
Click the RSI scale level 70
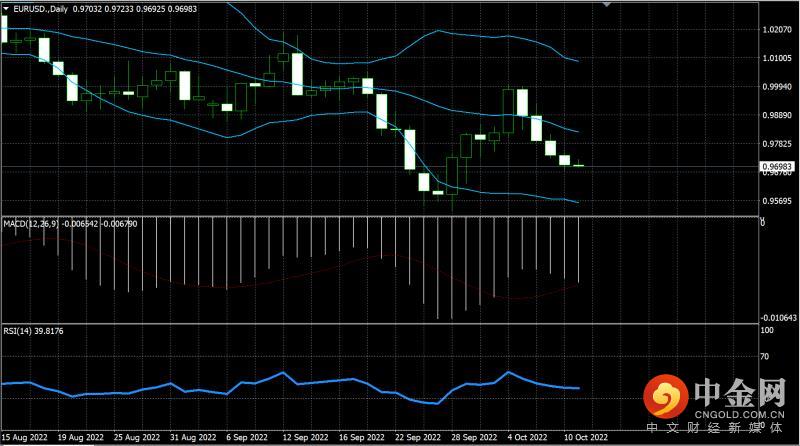click(764, 356)
